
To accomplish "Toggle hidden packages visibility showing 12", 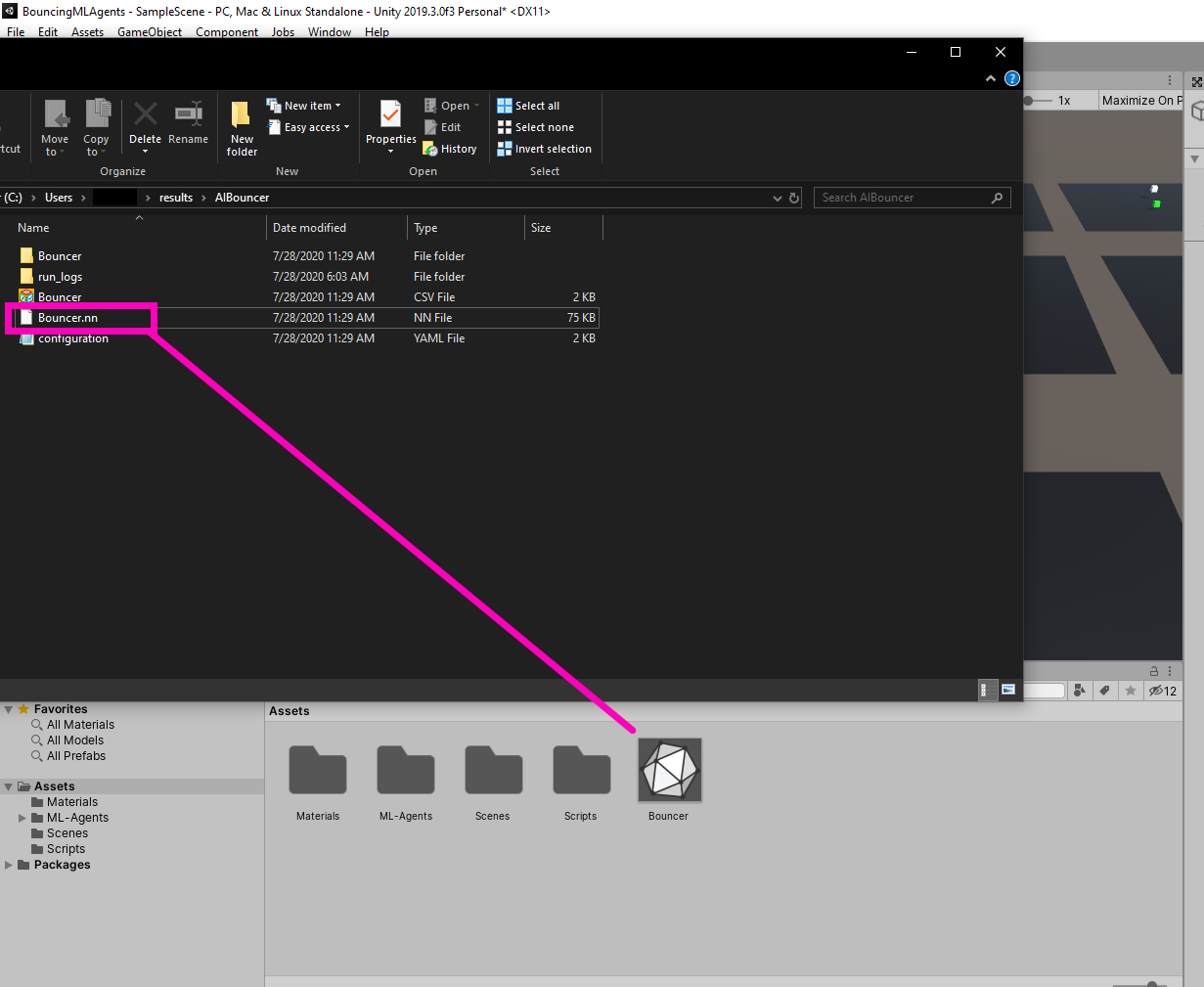I will pos(1163,691).
